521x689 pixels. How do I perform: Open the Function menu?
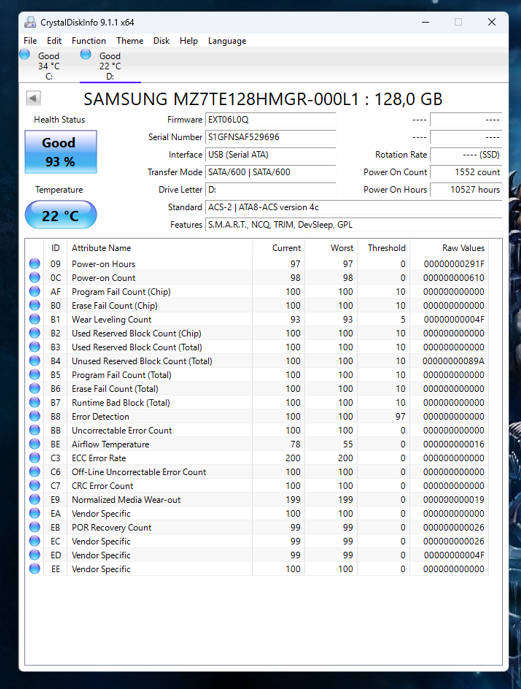[89, 41]
